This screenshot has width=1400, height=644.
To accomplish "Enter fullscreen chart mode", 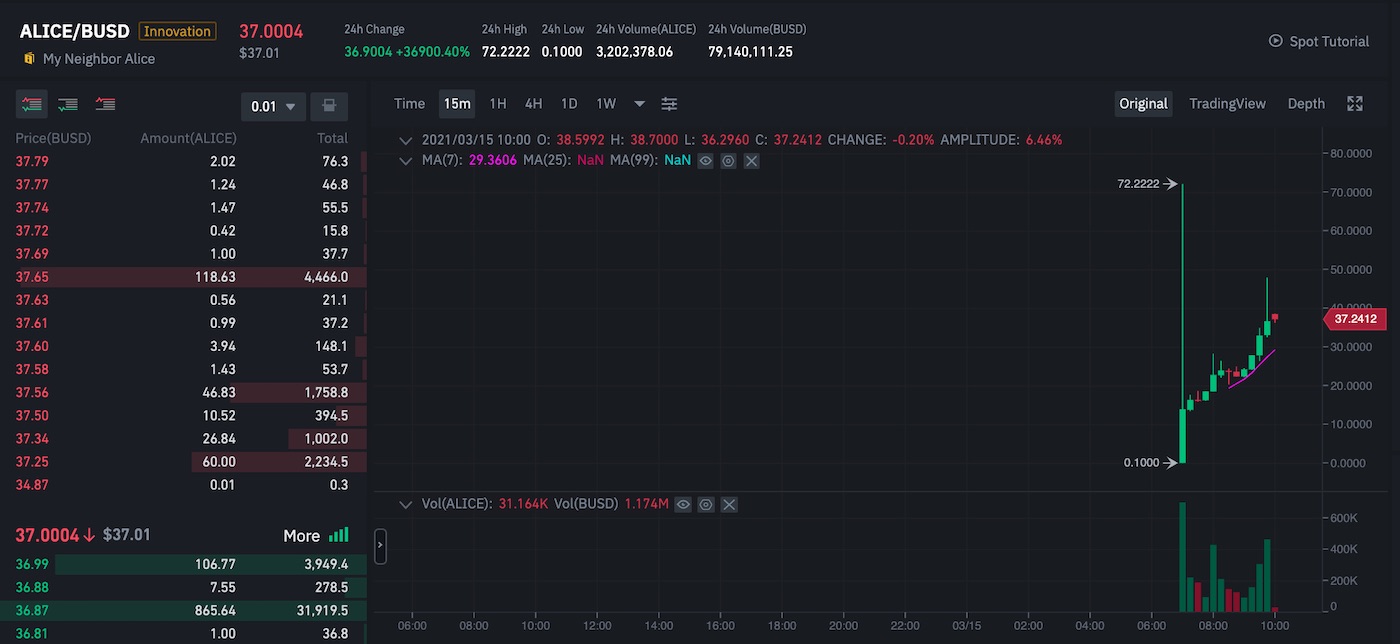I will (1355, 104).
